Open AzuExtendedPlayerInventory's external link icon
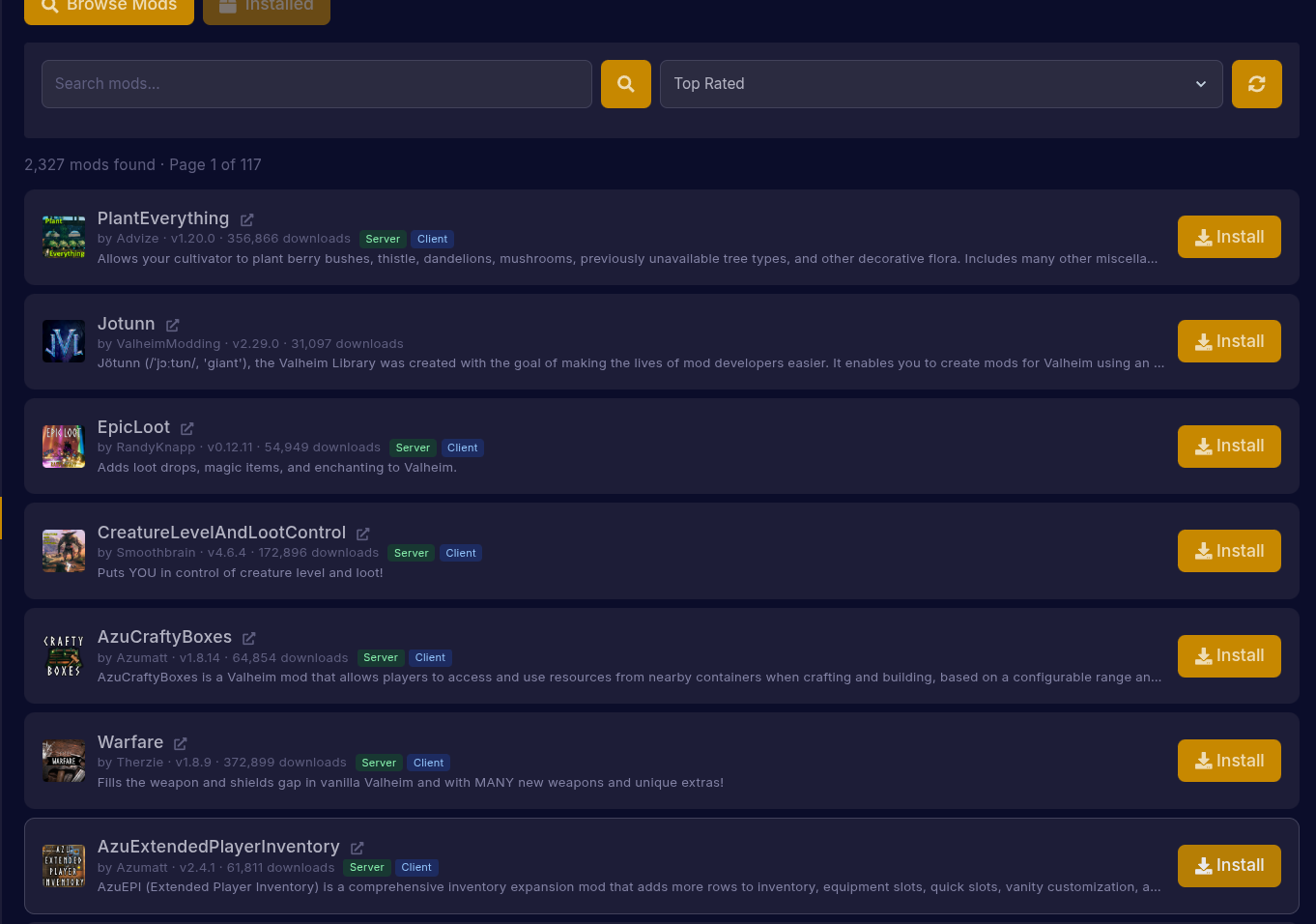 (x=357, y=848)
